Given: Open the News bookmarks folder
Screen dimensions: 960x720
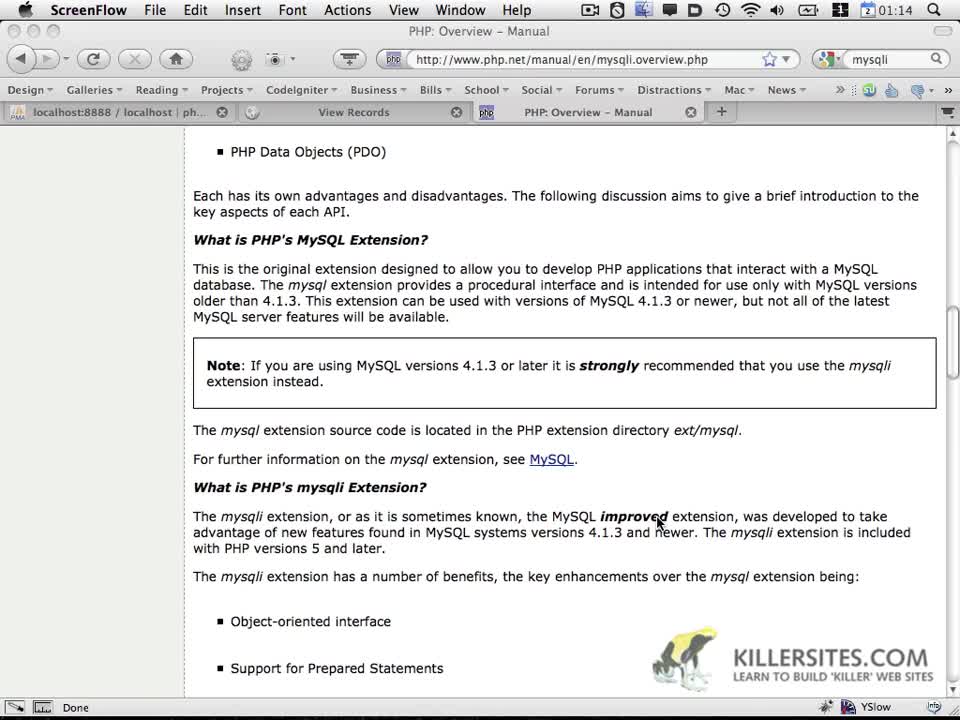Looking at the screenshot, I should coord(786,90).
